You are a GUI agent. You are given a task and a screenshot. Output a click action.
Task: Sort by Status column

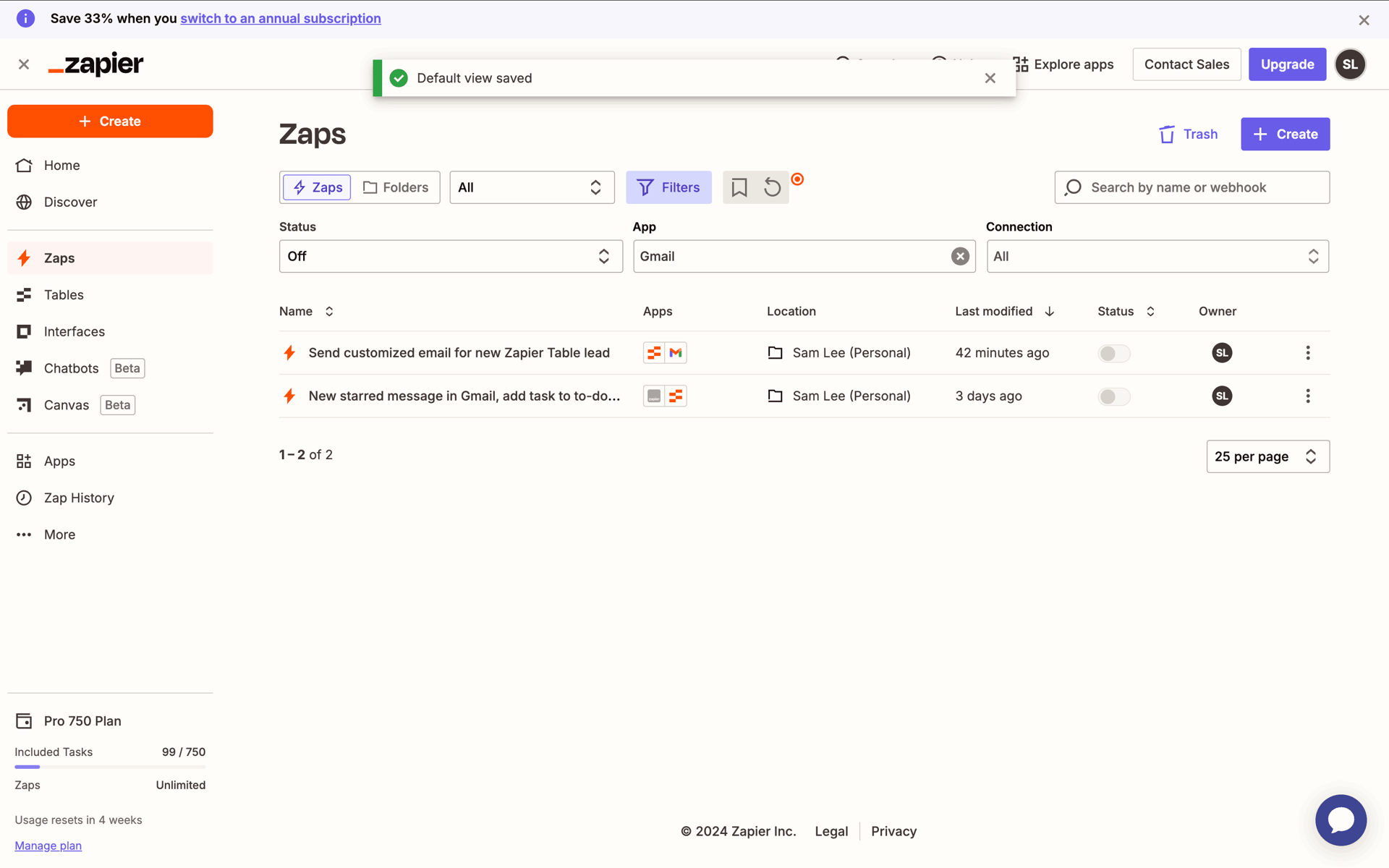1126,311
